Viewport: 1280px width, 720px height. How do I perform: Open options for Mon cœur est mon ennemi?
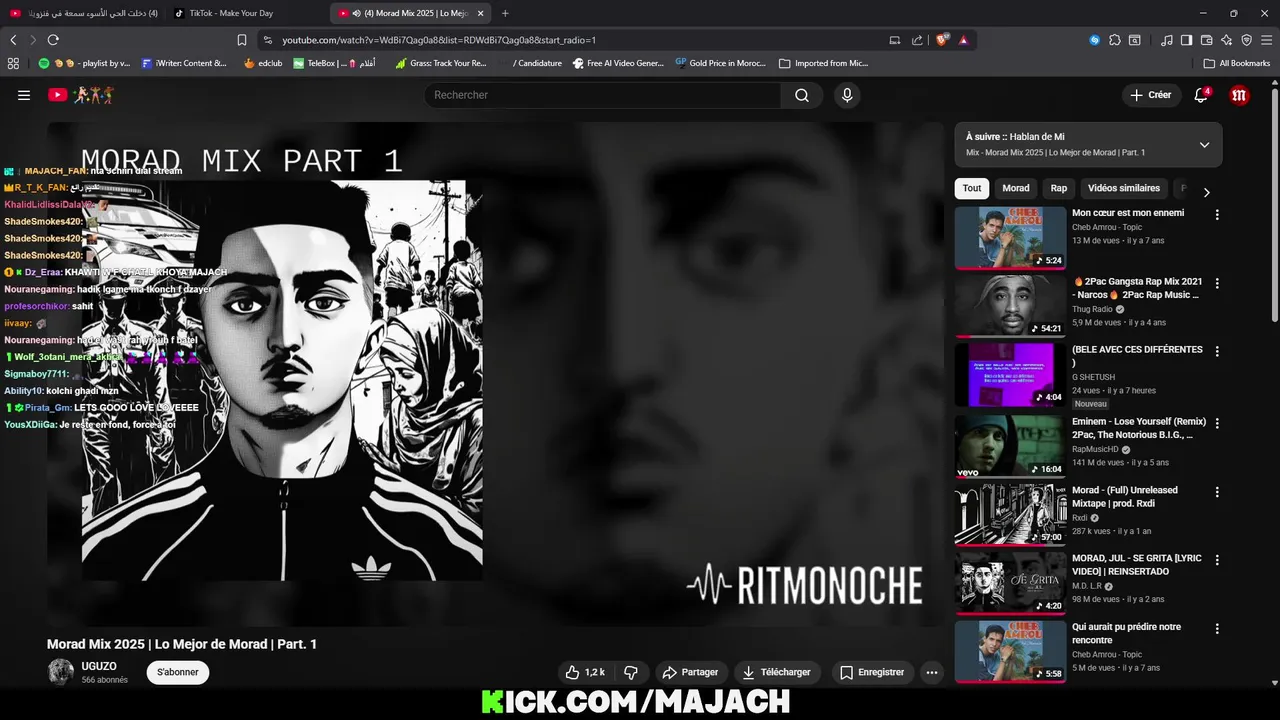coord(1217,215)
